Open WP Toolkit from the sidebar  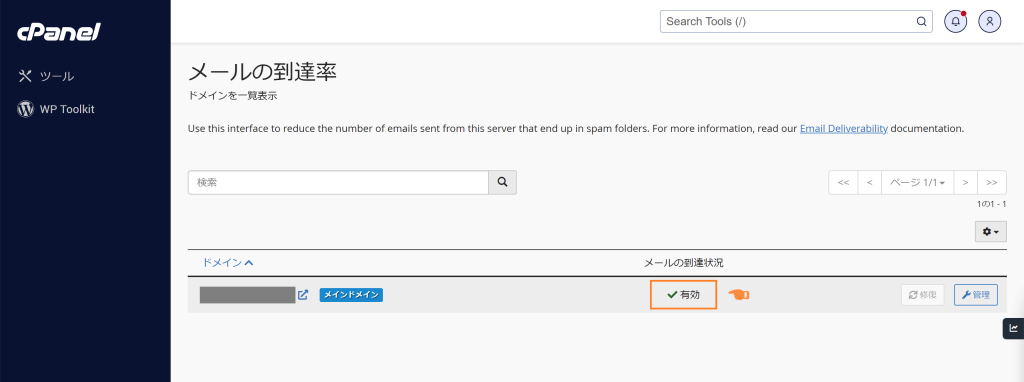coord(56,109)
